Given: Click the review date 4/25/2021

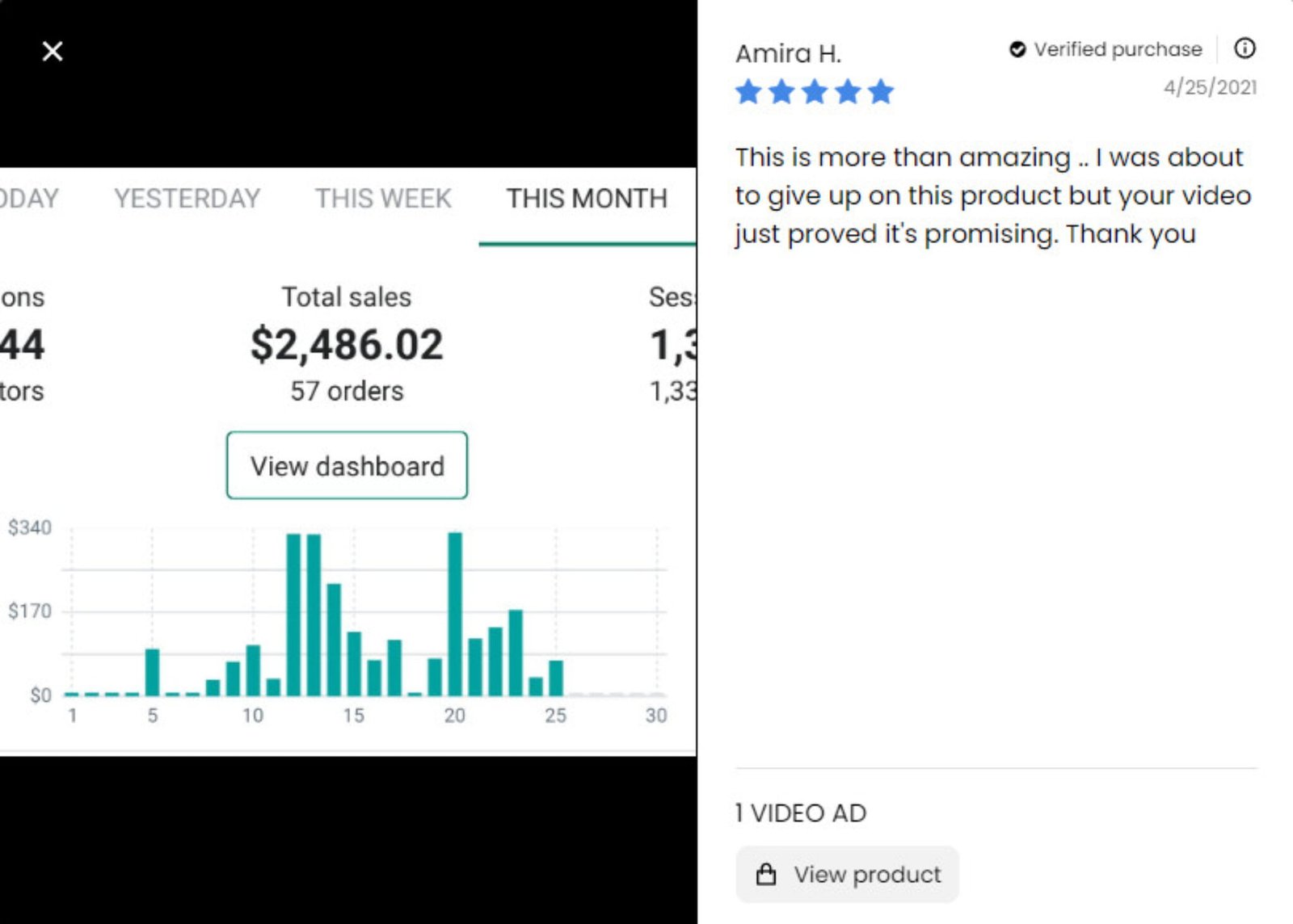Looking at the screenshot, I should pos(1210,87).
